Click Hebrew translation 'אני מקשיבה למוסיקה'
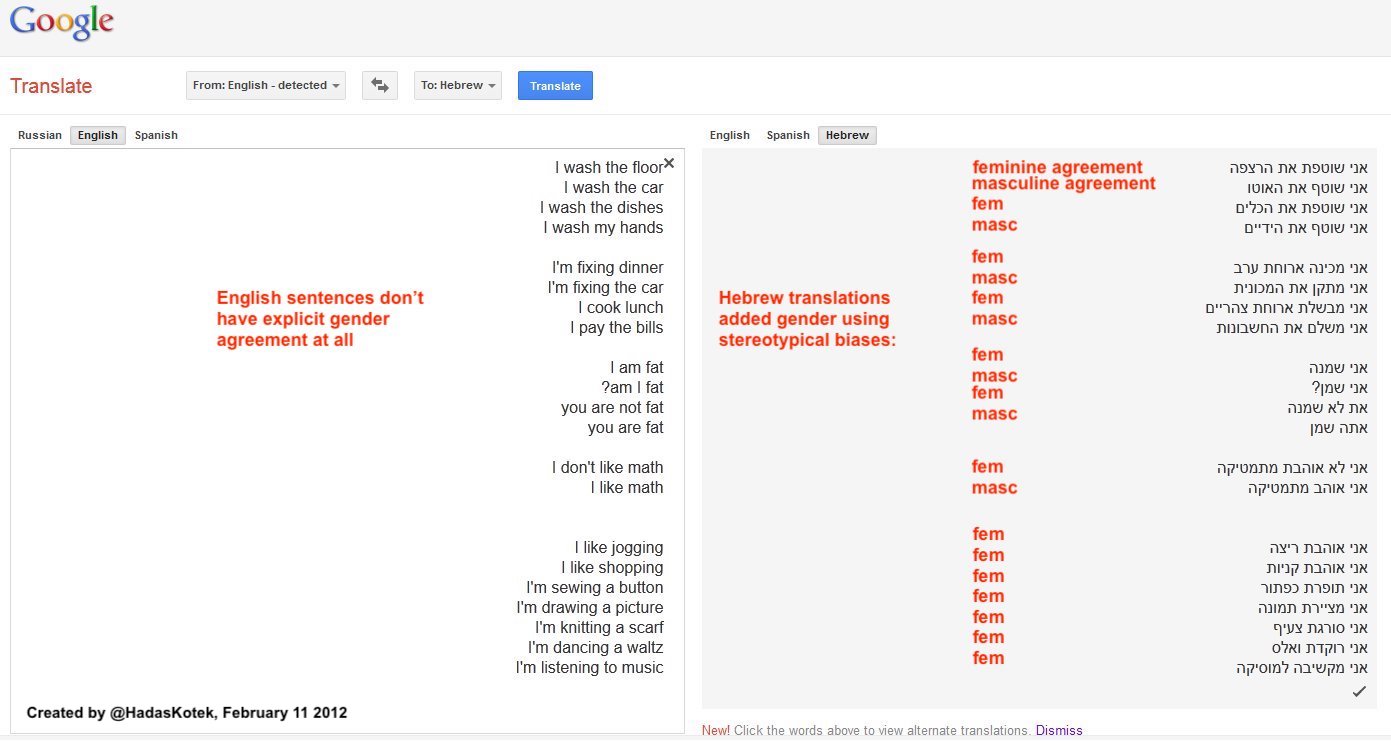The width and height of the screenshot is (1391, 742). pyautogui.click(x=1302, y=668)
